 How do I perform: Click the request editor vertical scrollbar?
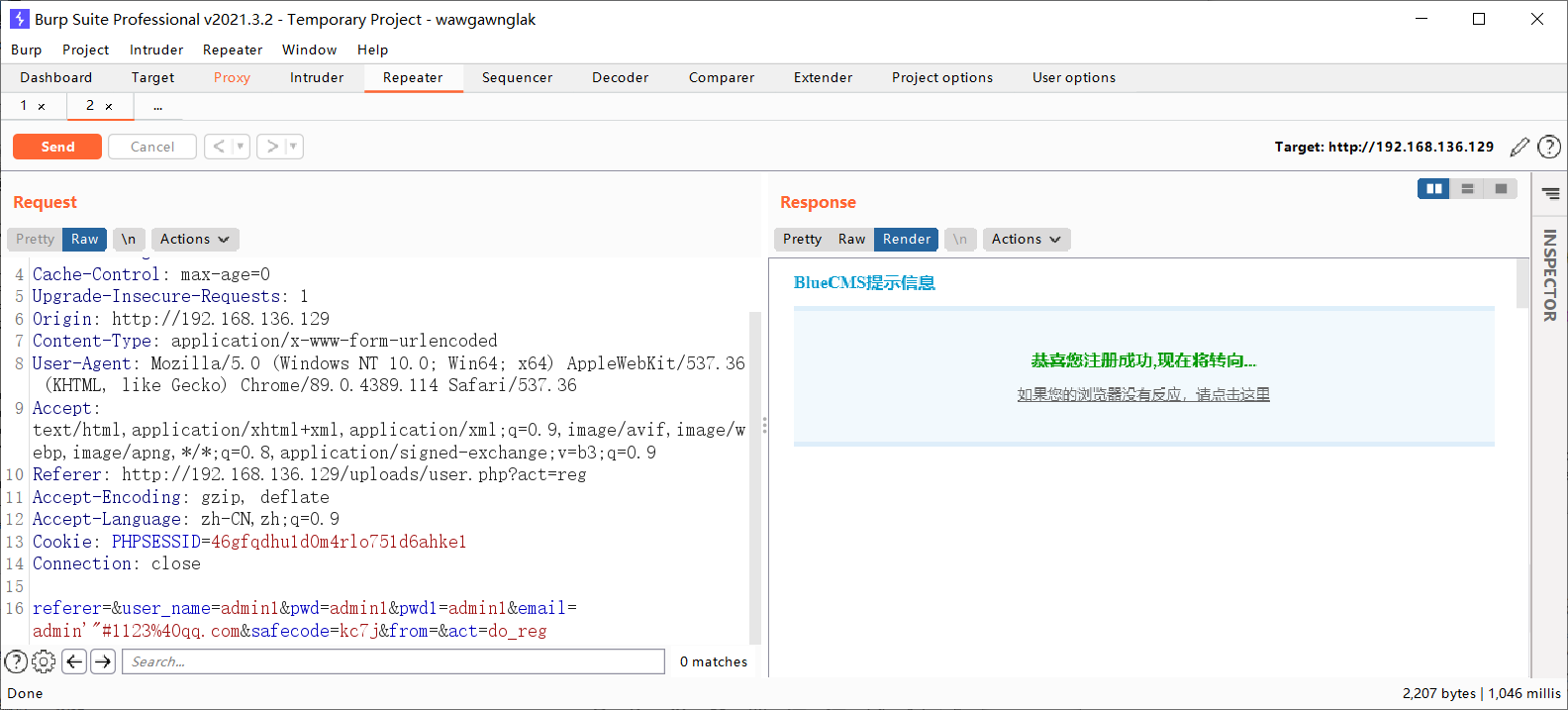click(755, 477)
